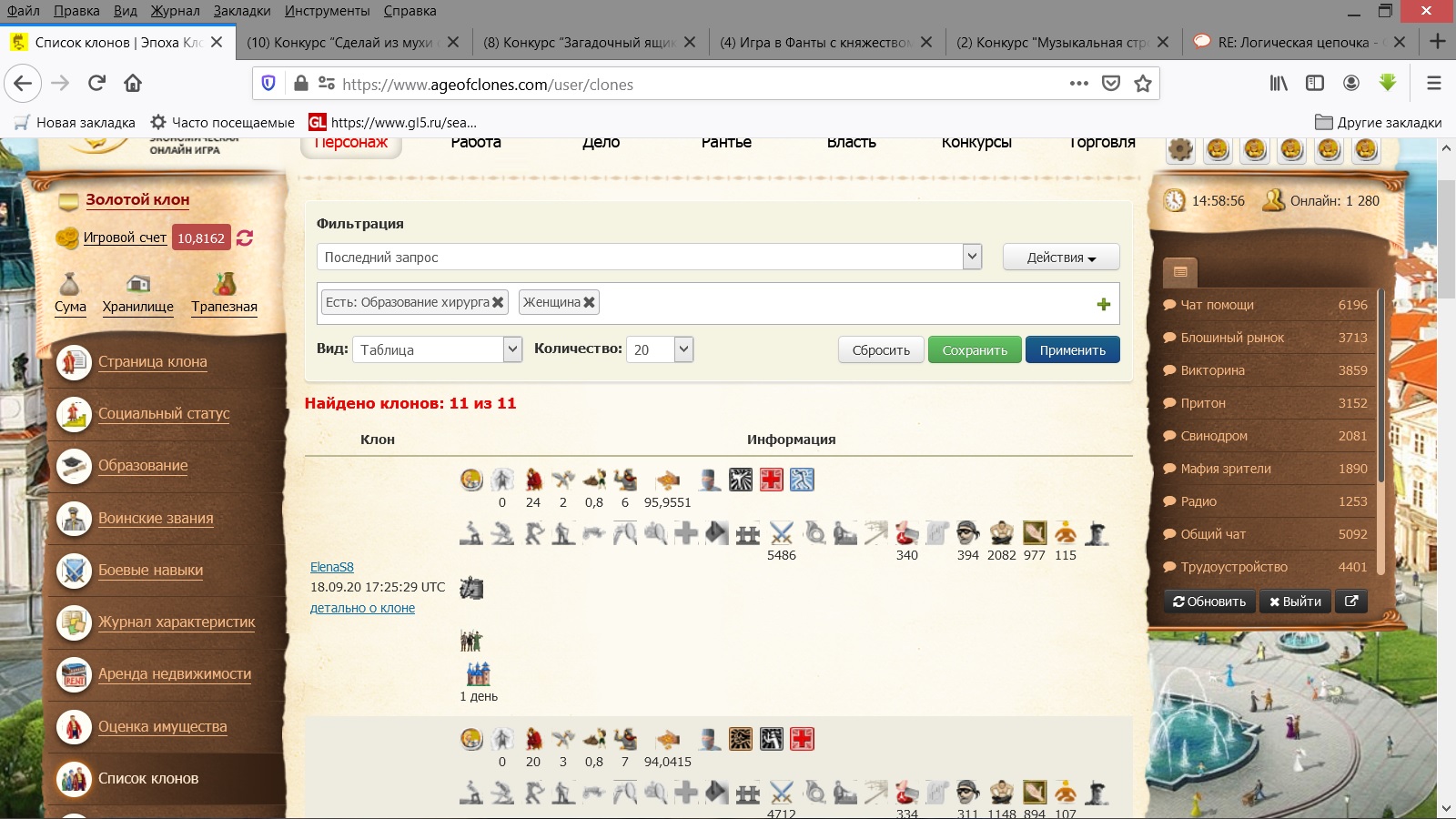This screenshot has height=819, width=1456.
Task: Open the Новая закладка bookmark
Action: coord(75,122)
